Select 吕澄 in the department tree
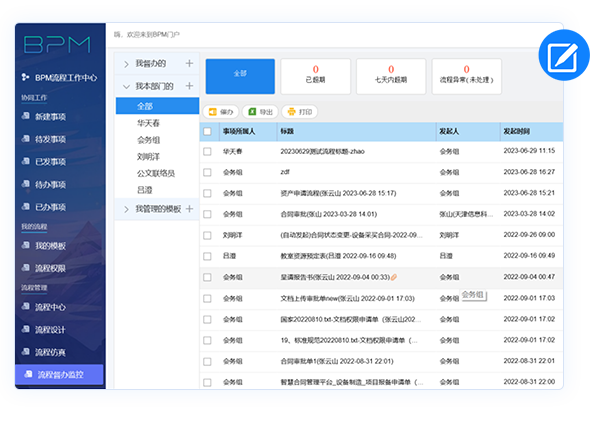Image resolution: width=605 pixels, height=428 pixels. point(144,190)
